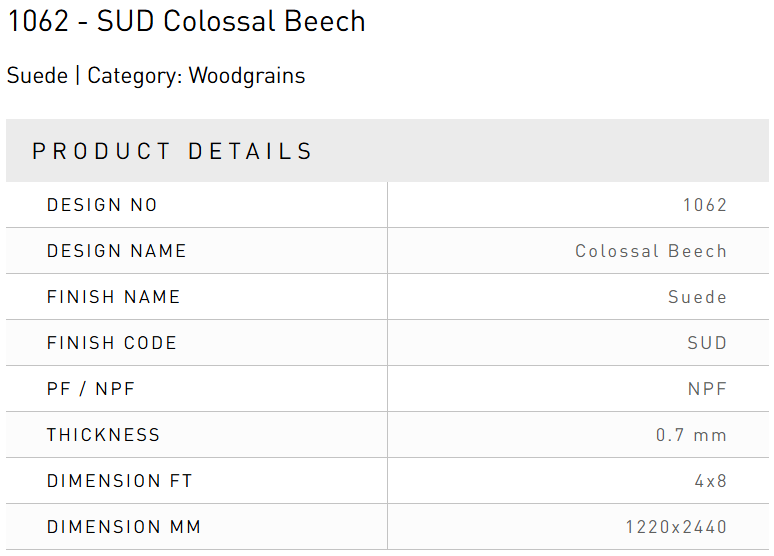The image size is (774, 556).
Task: Select the 'FINISH NAME' row label
Action: point(113,297)
